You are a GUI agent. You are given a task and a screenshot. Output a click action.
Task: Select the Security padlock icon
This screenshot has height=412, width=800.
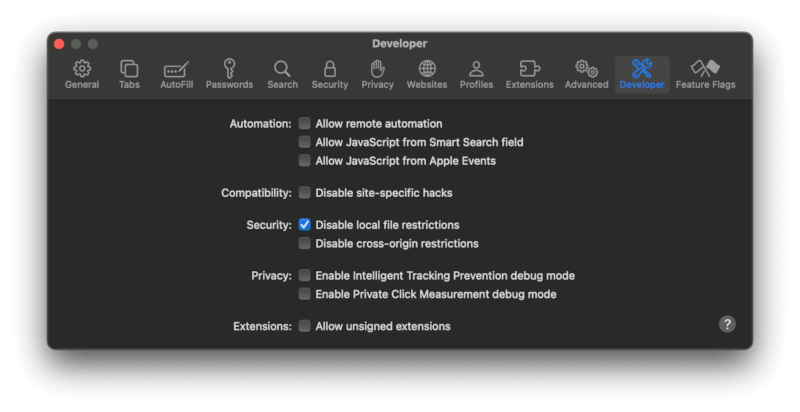pos(329,69)
